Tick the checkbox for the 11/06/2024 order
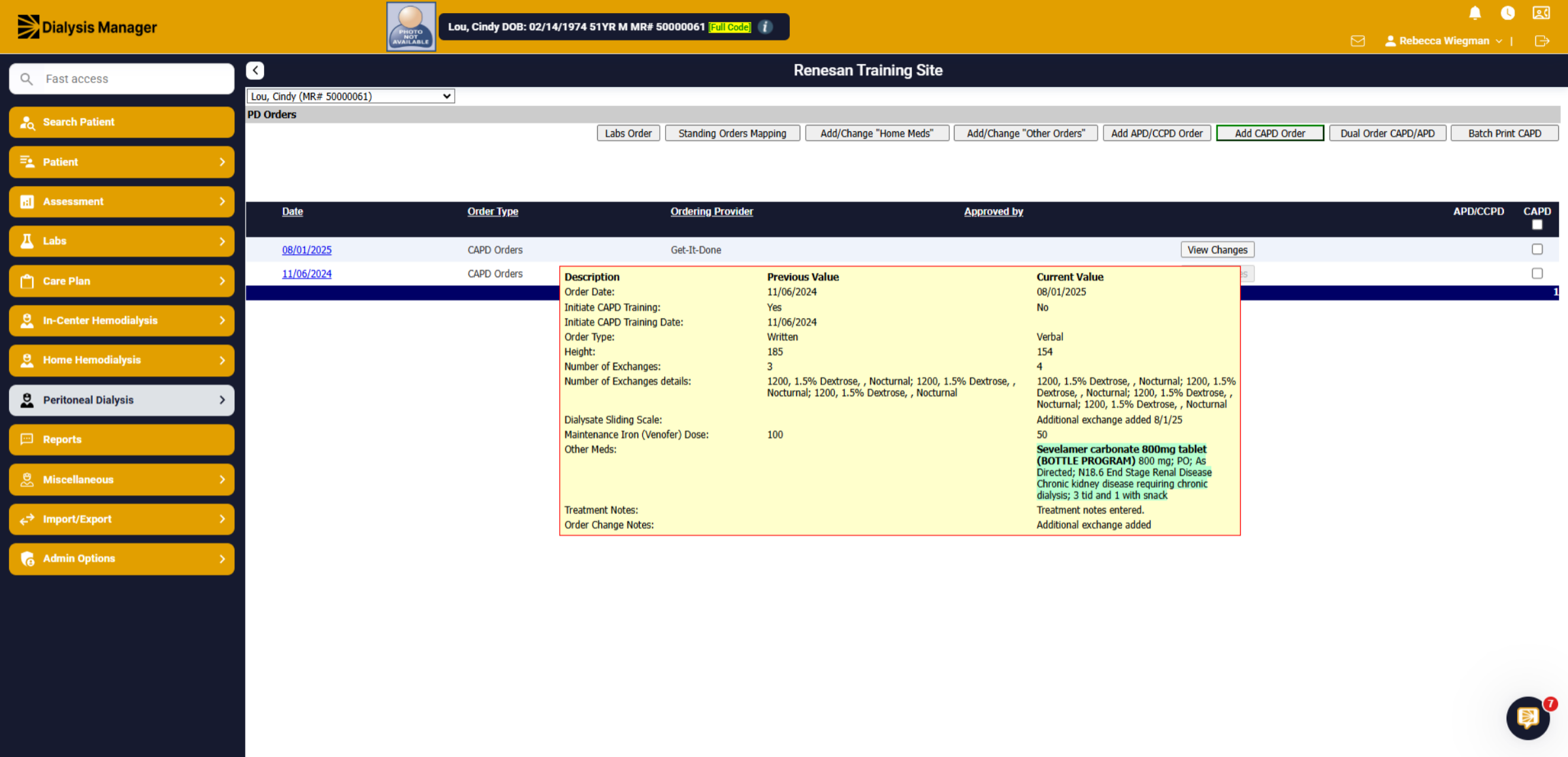The image size is (1568, 757). [x=1537, y=273]
